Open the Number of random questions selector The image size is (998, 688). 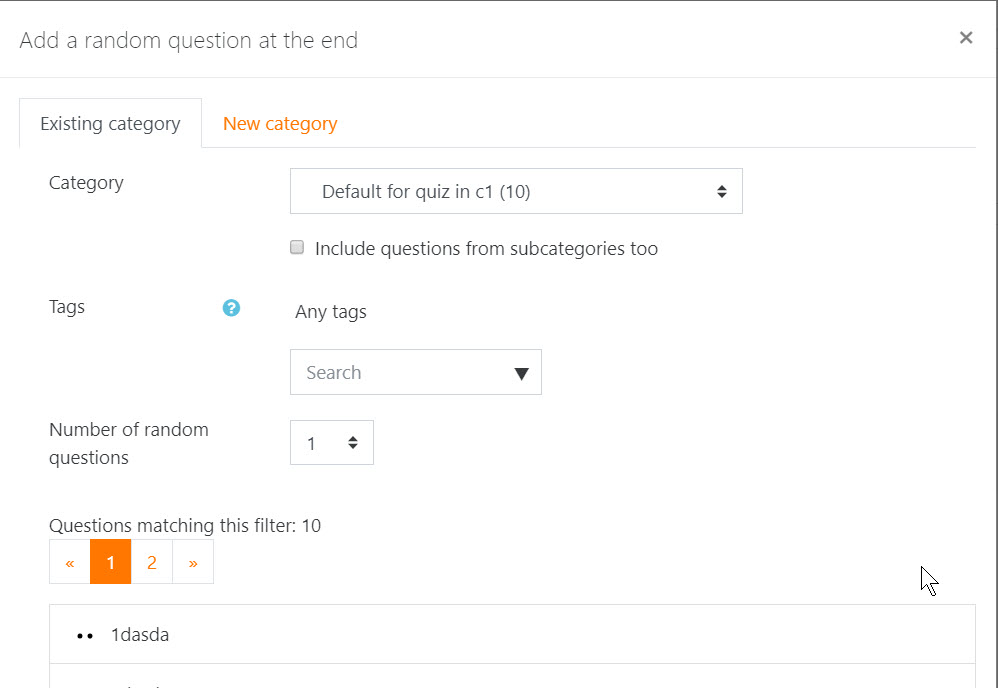pyautogui.click(x=332, y=442)
